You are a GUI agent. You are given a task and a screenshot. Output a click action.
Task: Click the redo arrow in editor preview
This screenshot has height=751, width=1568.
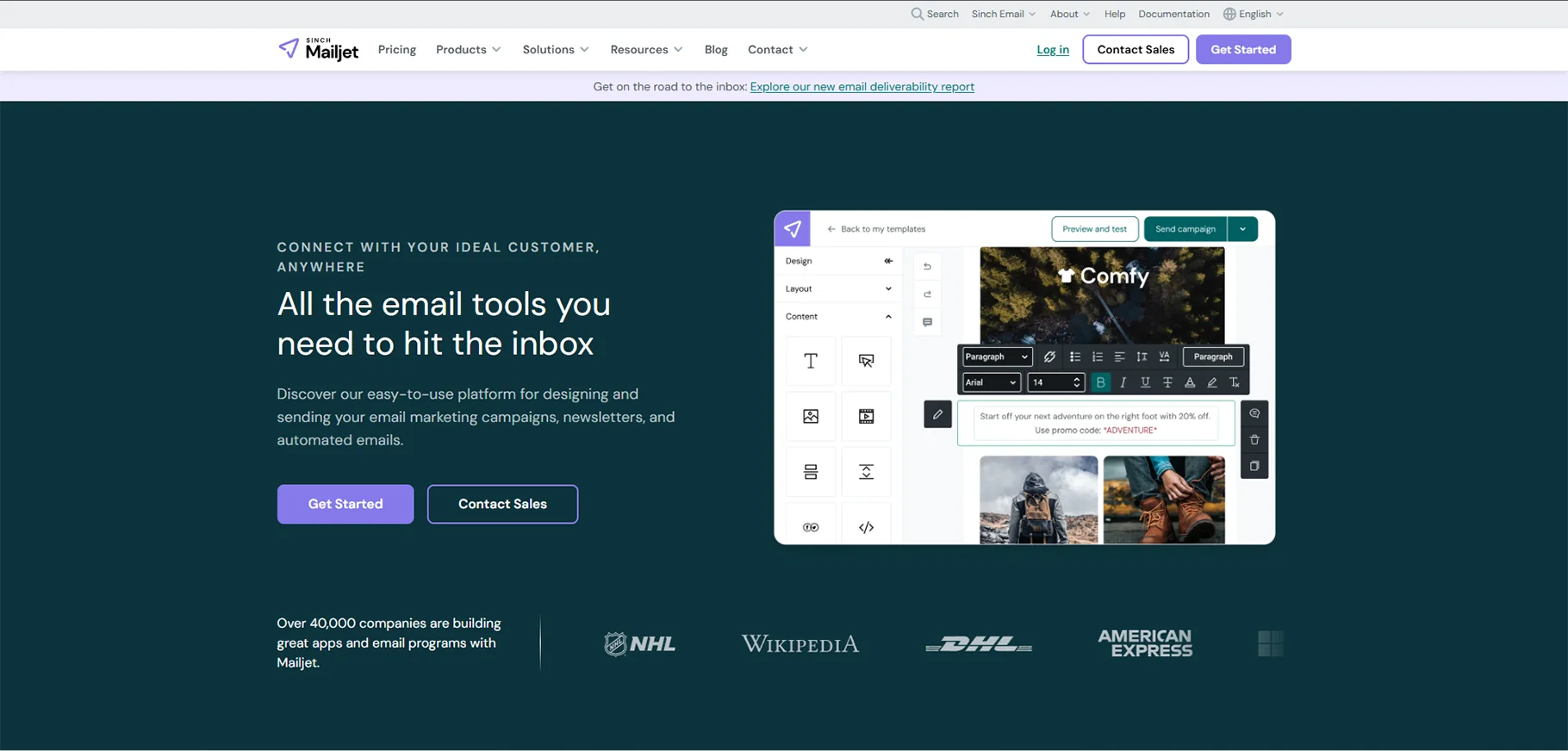(x=927, y=295)
